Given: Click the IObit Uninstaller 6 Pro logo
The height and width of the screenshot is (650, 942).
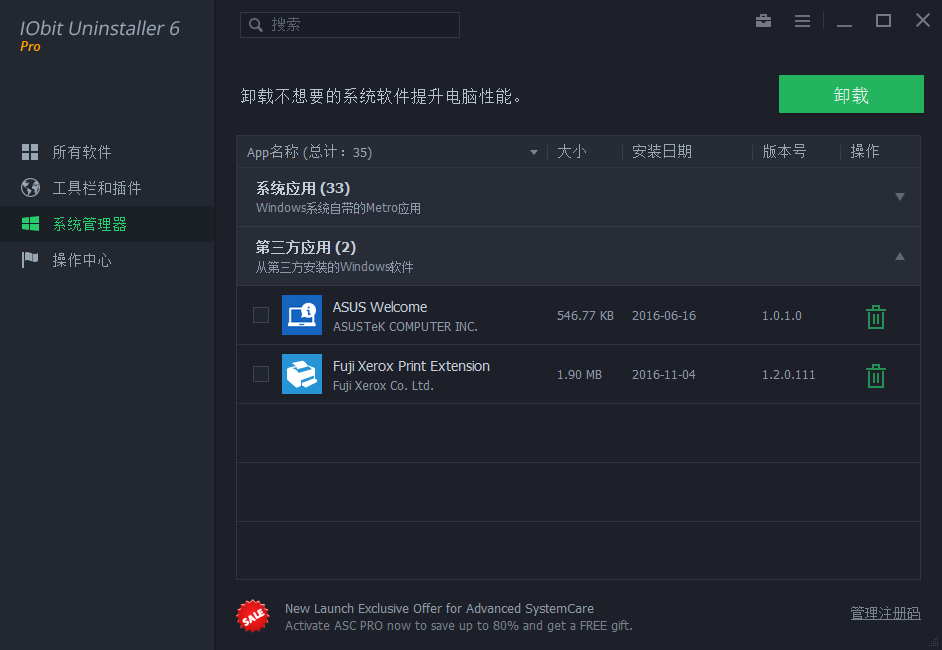Looking at the screenshot, I should [99, 35].
